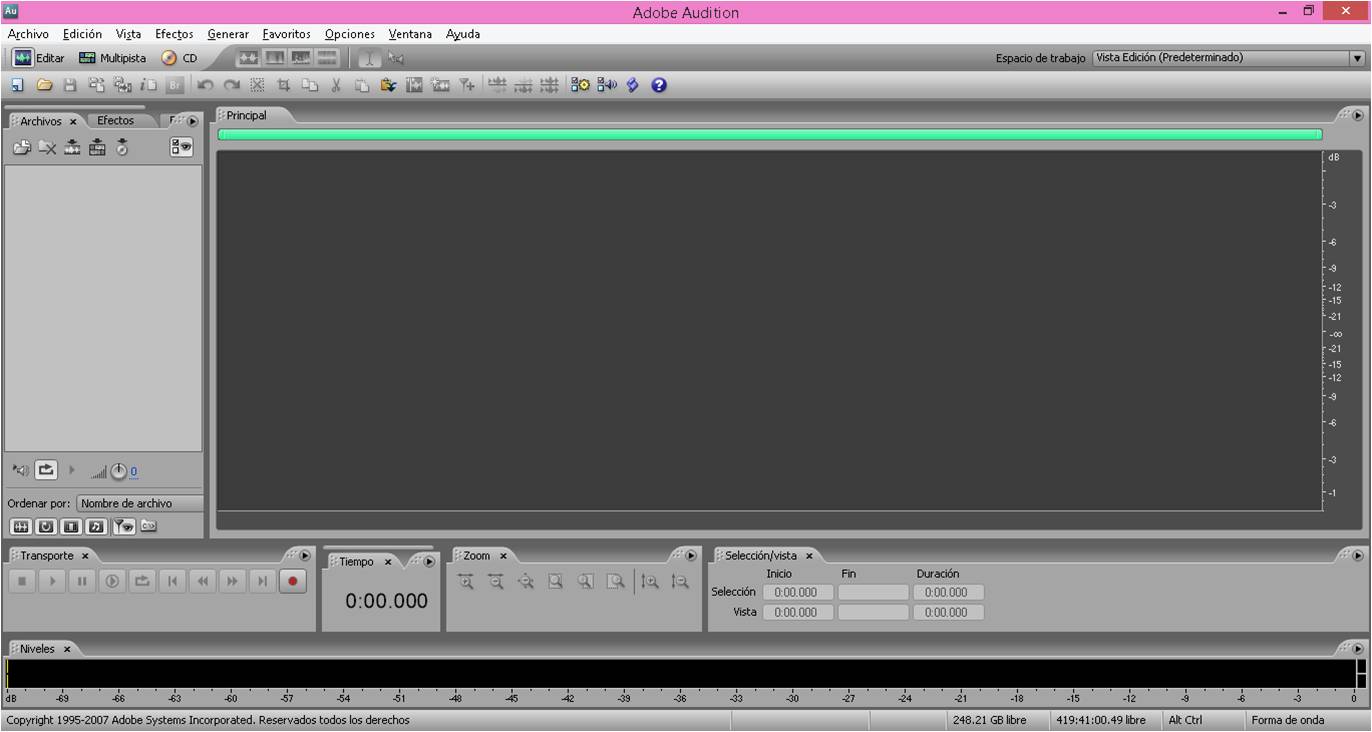The width and height of the screenshot is (1372, 732).
Task: Open the Generar menu
Action: point(228,34)
